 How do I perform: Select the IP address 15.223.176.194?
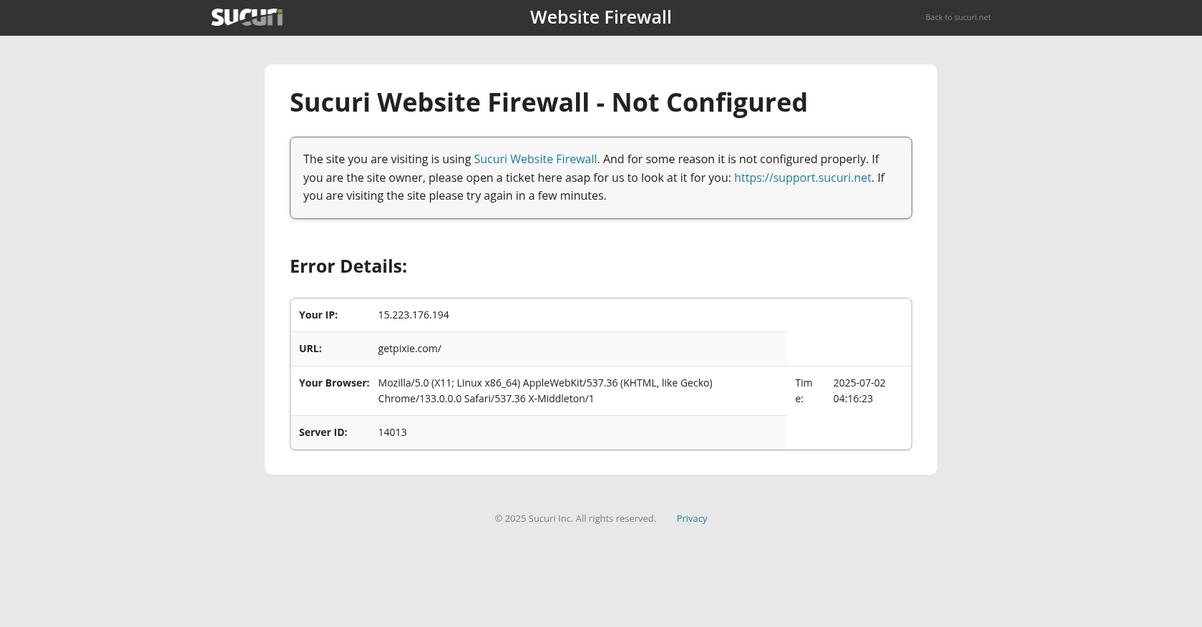(x=414, y=315)
